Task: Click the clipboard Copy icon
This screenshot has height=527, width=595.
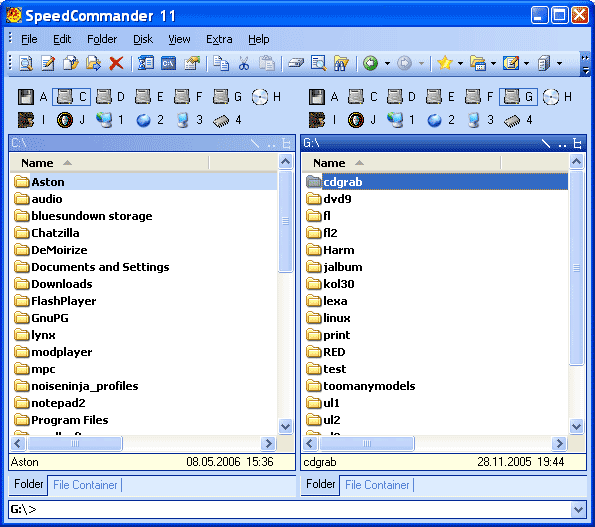Action: tap(221, 63)
